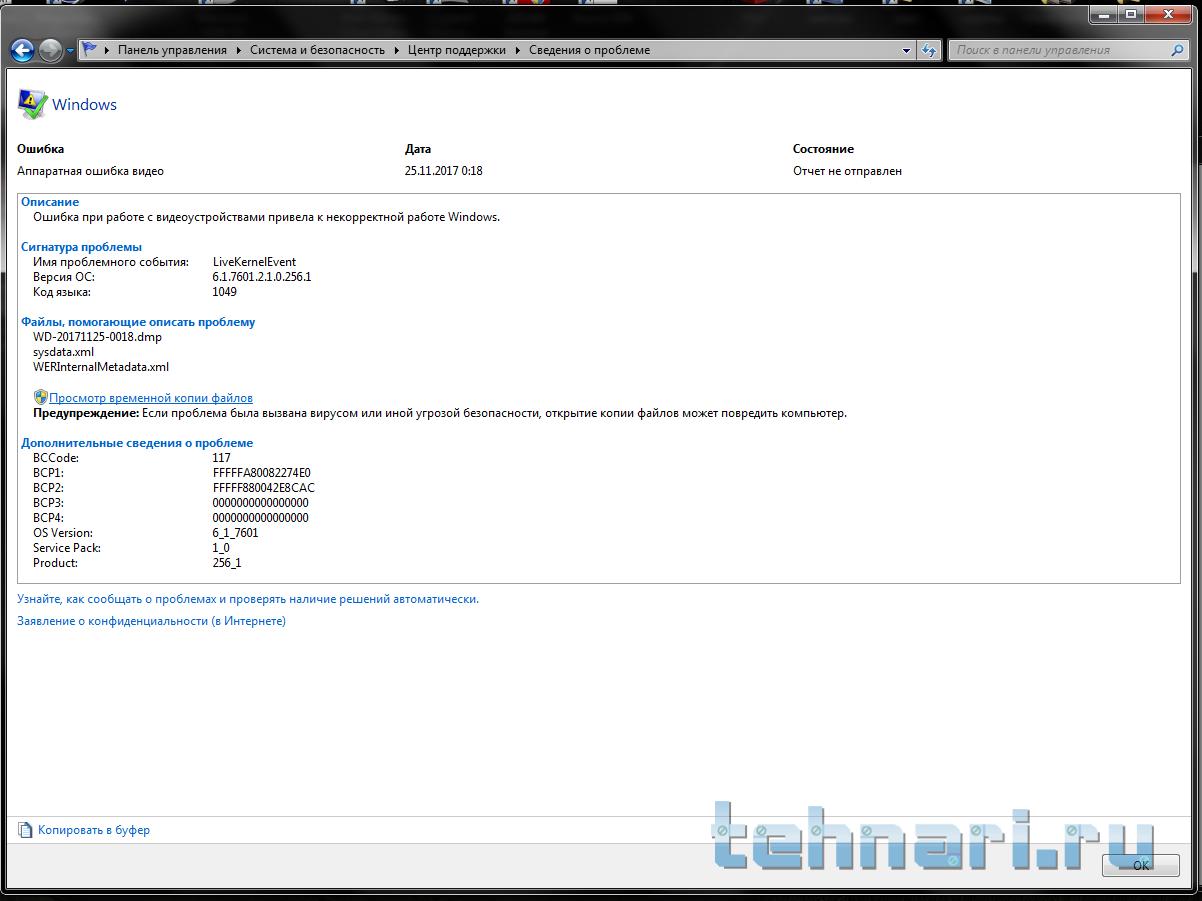Screen dimensions: 1202x901
Task: Click Product value 256_1
Action: click(227, 563)
